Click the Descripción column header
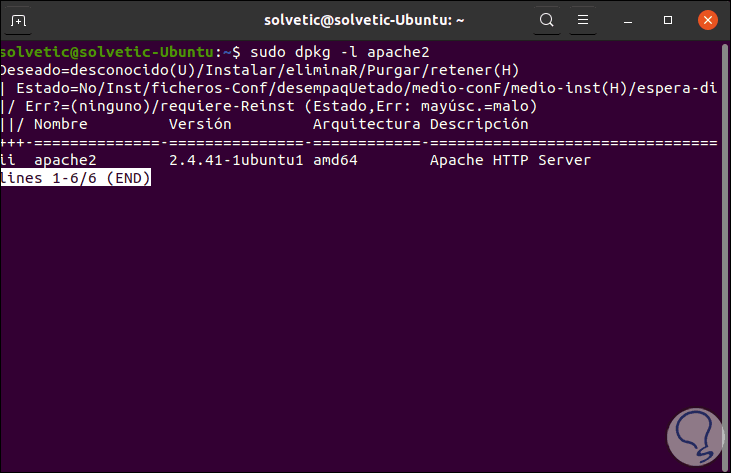This screenshot has height=473, width=731. pos(478,124)
